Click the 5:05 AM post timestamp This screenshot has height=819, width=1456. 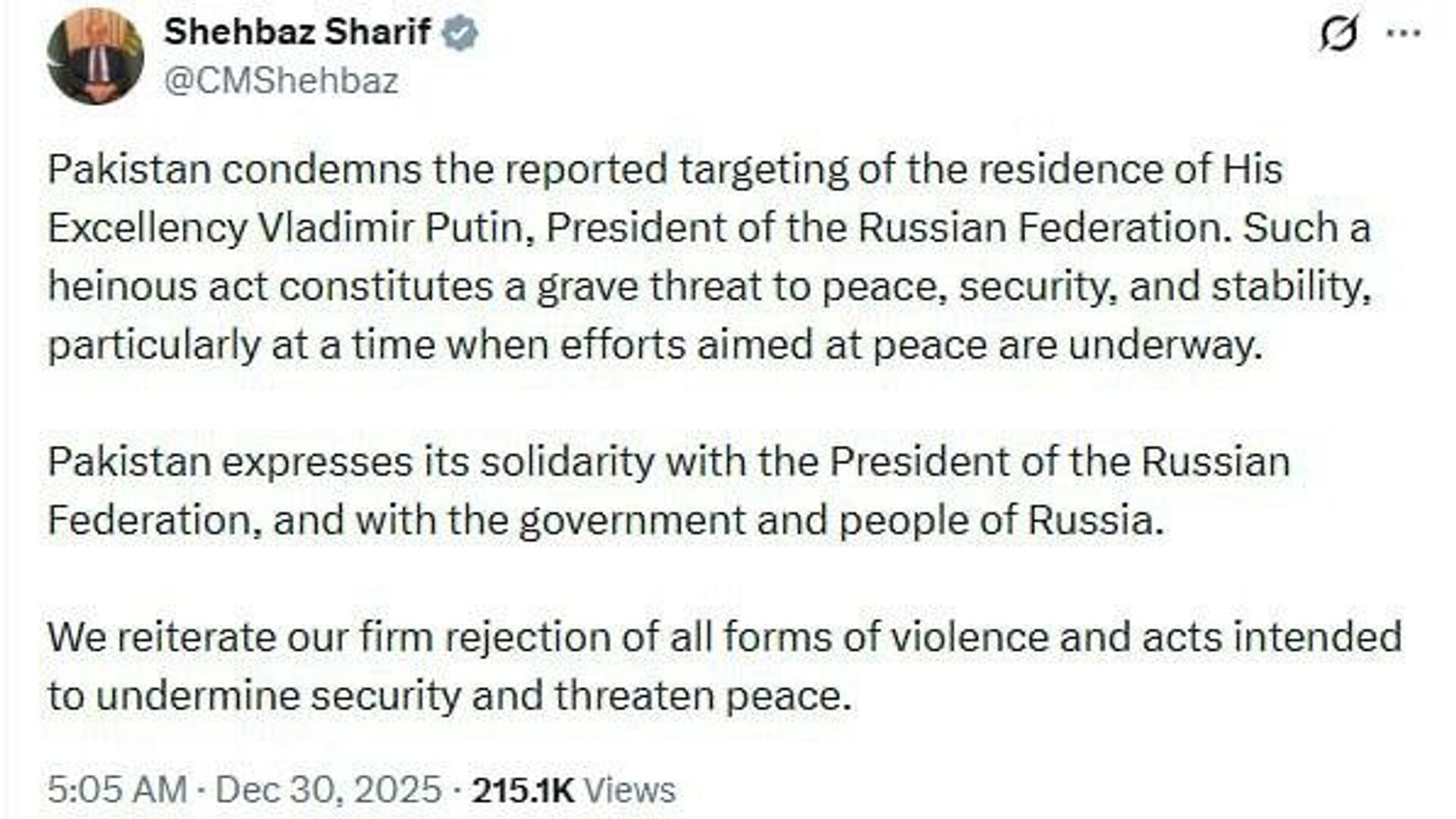click(x=117, y=789)
